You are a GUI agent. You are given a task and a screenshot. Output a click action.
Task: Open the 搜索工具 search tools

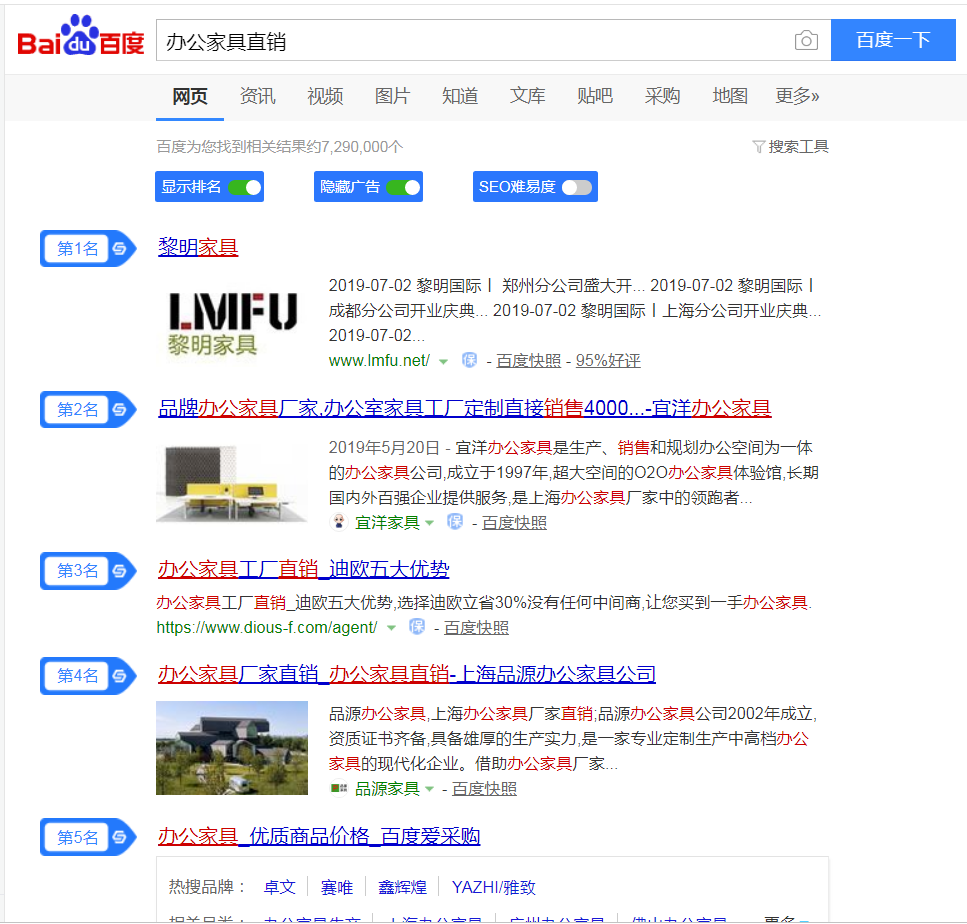pyautogui.click(x=798, y=147)
